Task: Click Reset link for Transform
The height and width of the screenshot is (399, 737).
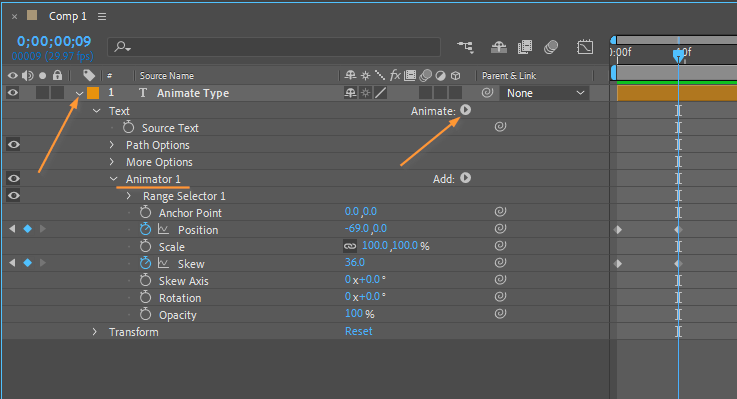Action: tap(359, 331)
